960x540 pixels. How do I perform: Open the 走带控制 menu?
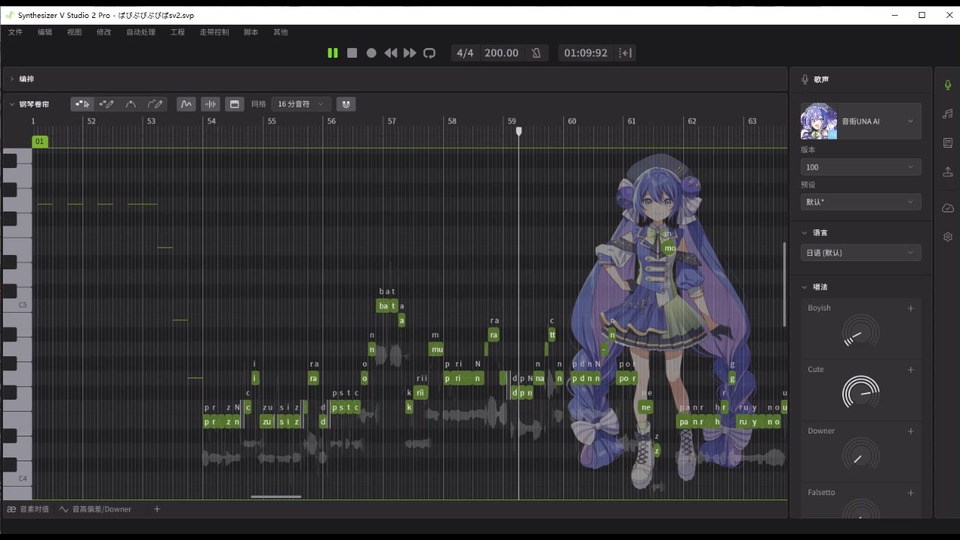coord(214,32)
